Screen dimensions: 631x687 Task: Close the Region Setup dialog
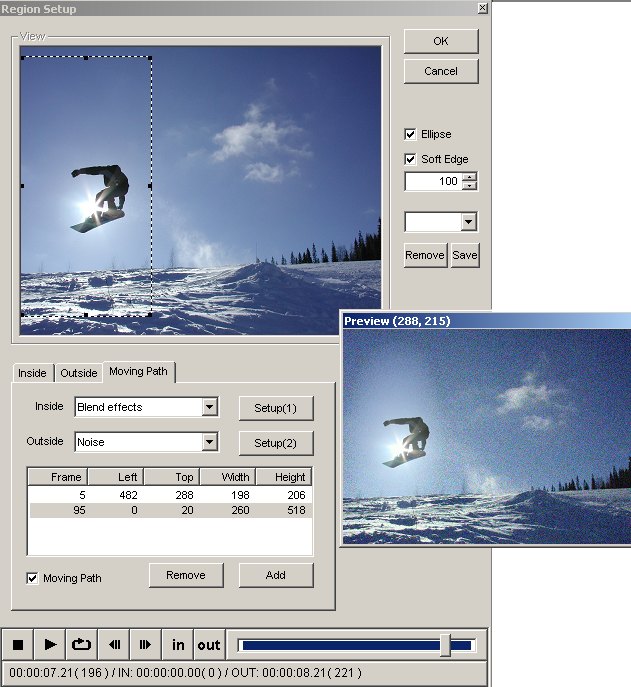click(x=482, y=8)
